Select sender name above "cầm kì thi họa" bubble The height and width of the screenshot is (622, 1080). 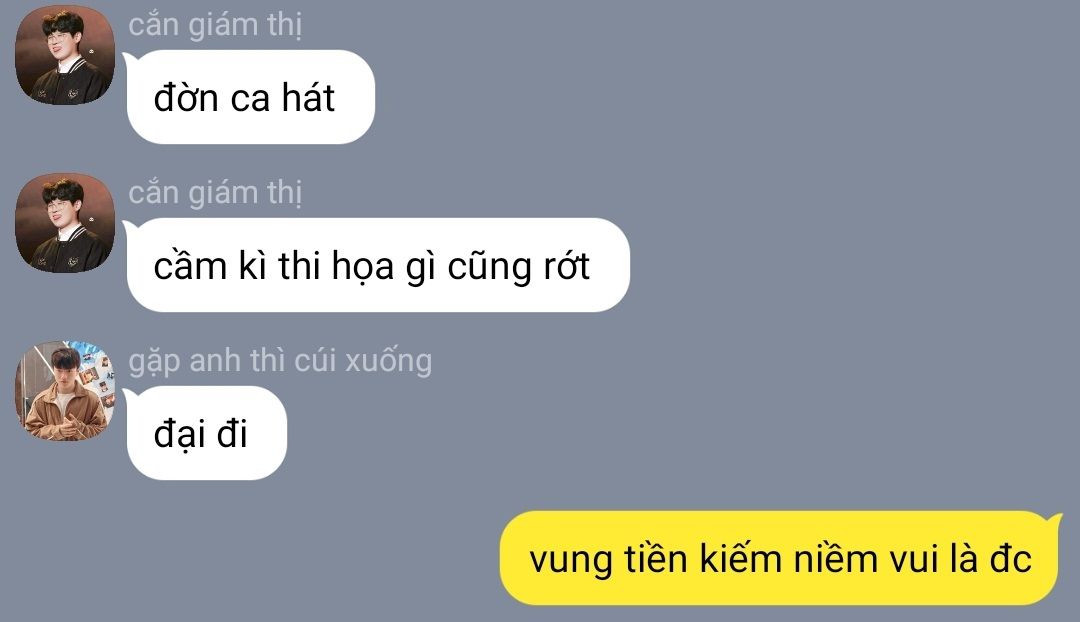click(215, 194)
